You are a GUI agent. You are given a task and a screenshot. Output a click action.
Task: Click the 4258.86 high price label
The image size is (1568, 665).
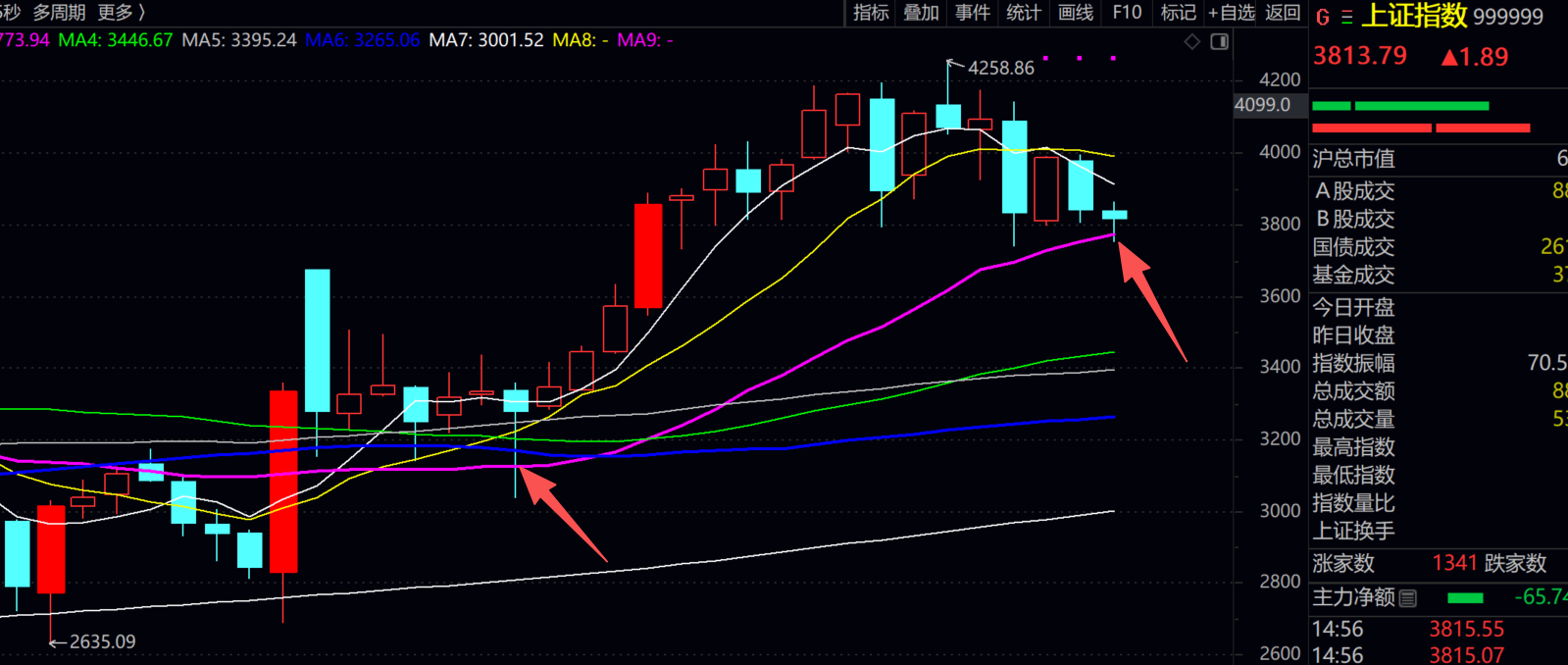1001,68
